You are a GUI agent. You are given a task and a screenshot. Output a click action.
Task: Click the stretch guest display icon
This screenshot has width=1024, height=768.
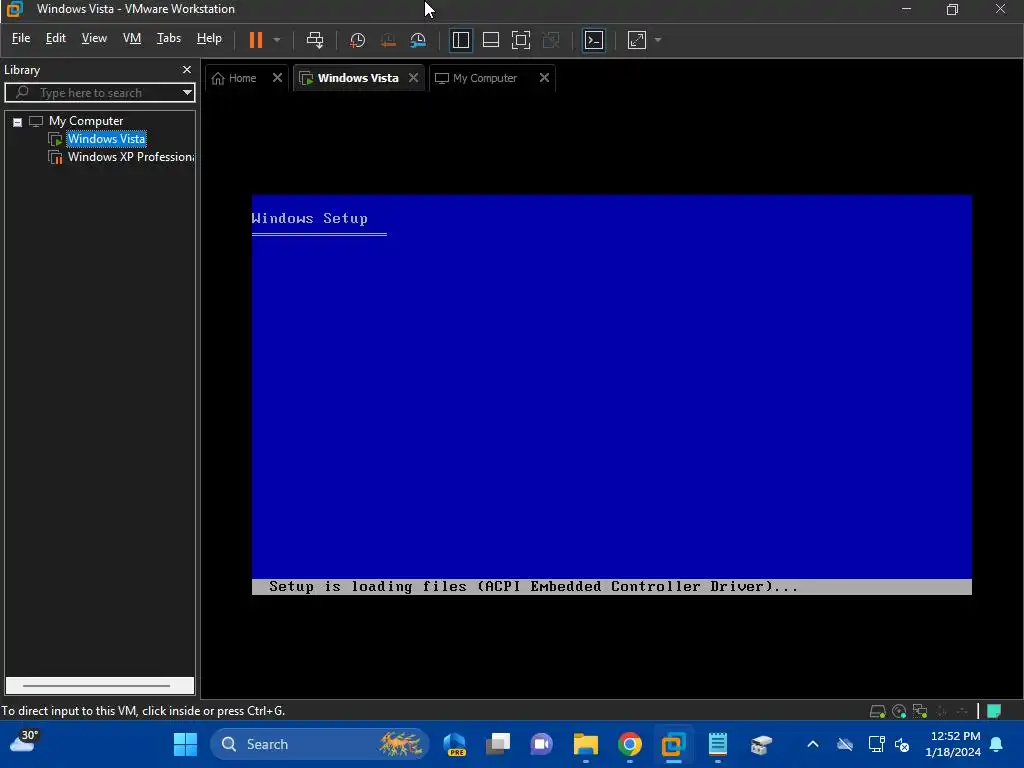(637, 40)
